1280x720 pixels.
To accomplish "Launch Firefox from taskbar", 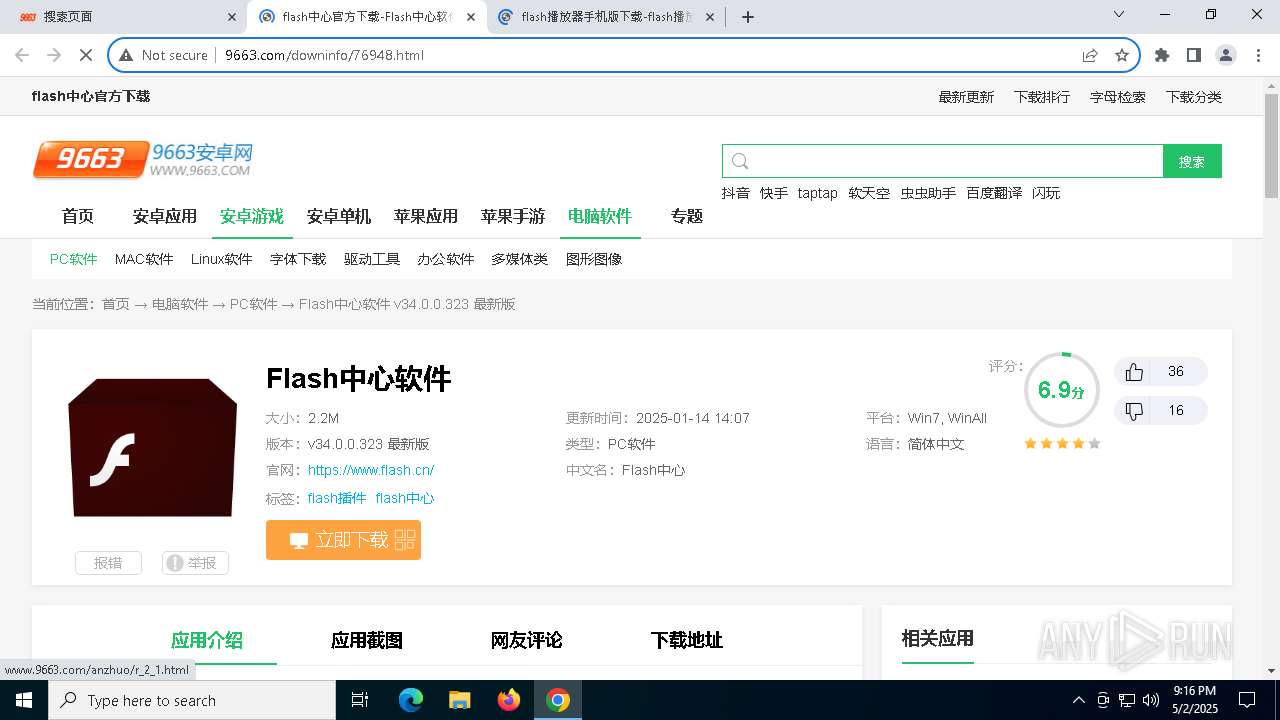I will pos(508,700).
